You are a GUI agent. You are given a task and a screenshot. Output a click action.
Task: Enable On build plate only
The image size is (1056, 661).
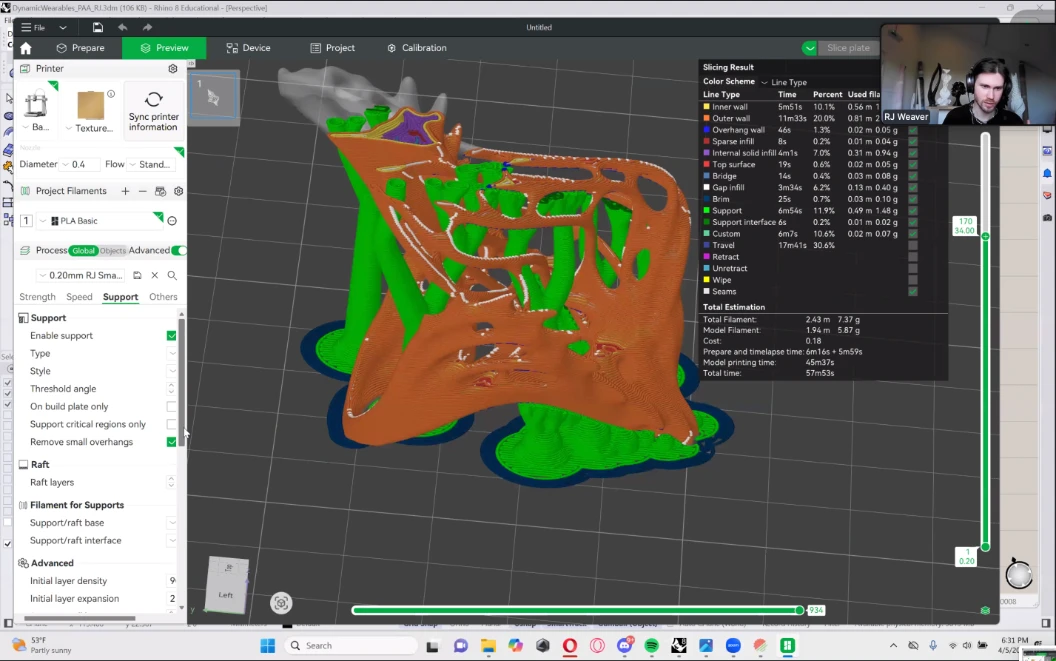pyautogui.click(x=172, y=407)
